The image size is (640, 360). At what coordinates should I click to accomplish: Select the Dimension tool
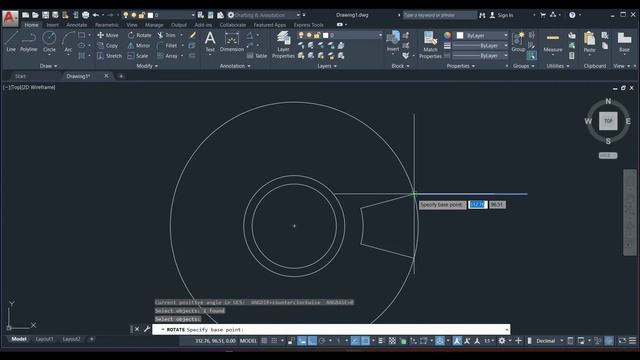tap(231, 42)
